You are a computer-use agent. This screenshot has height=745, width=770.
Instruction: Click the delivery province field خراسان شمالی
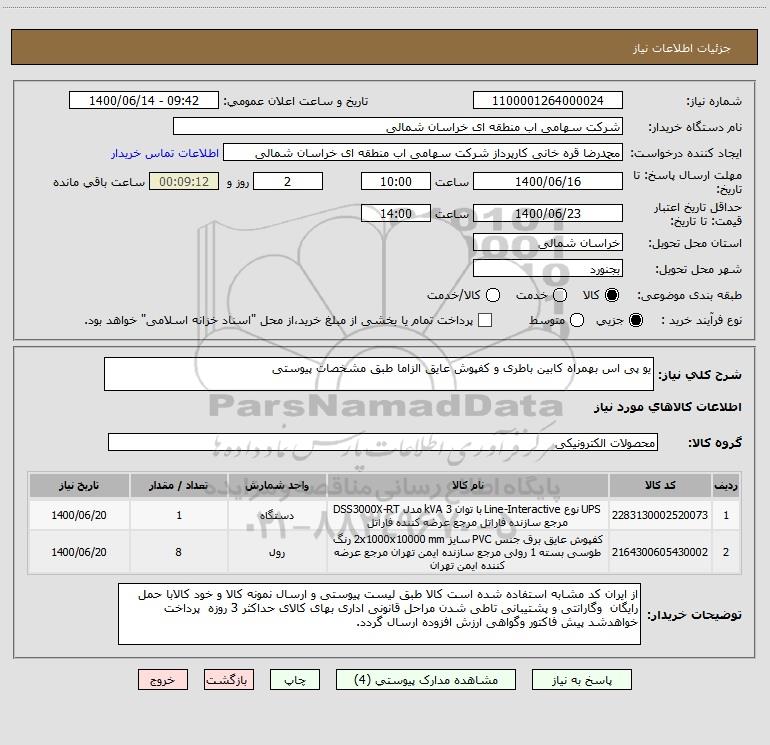548,243
